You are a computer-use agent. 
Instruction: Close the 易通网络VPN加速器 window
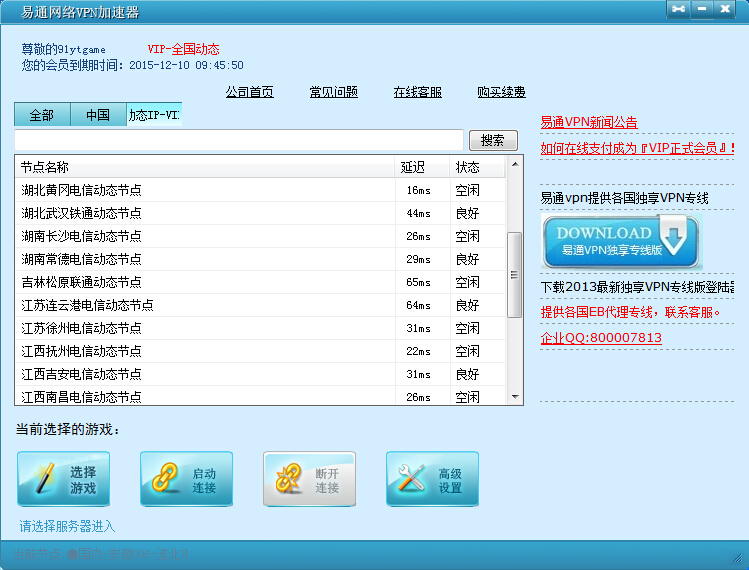pos(725,9)
